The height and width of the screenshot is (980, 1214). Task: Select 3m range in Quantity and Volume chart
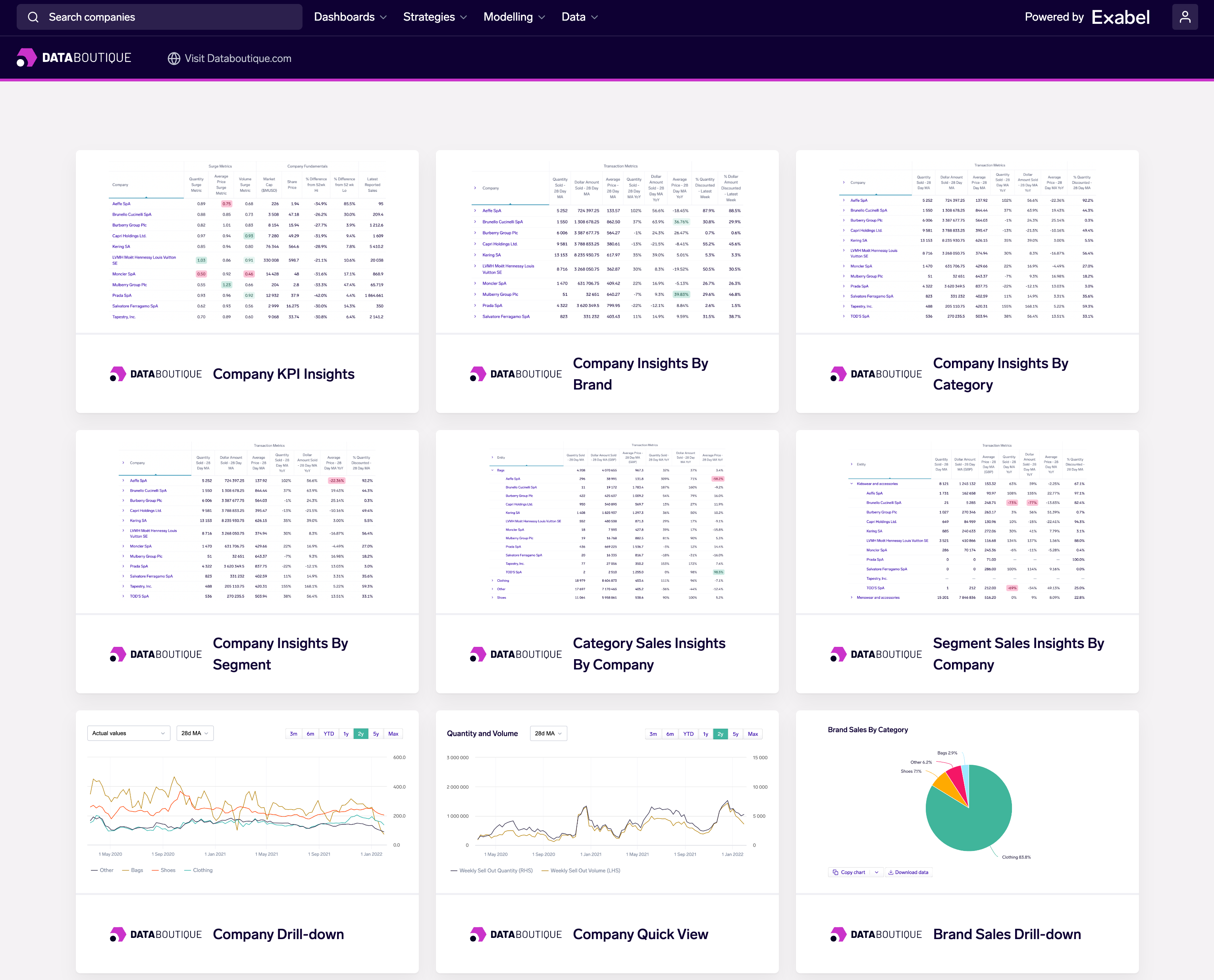tap(653, 734)
